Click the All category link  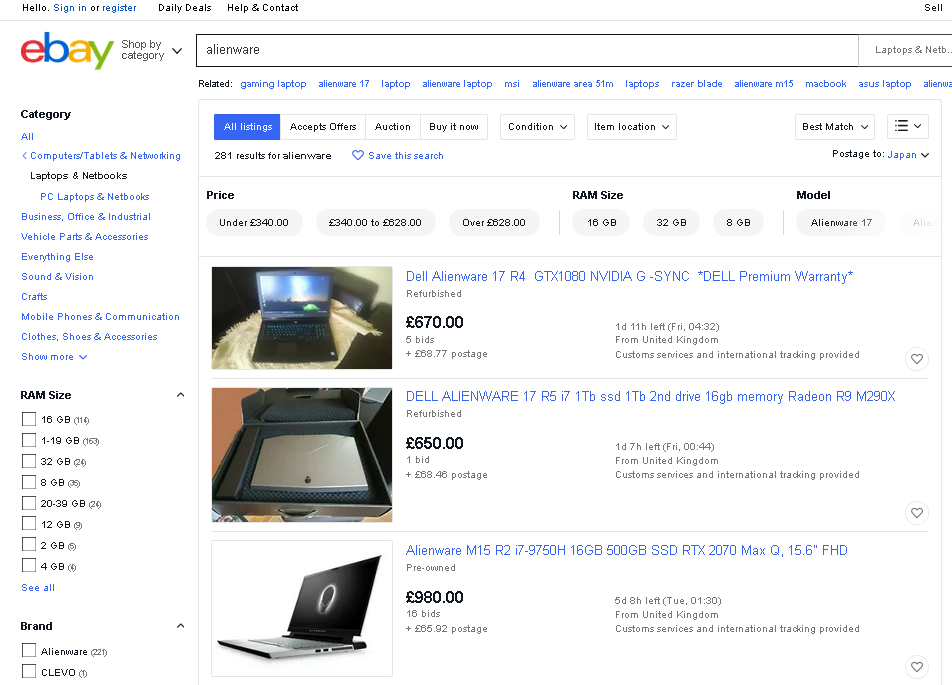(x=27, y=137)
